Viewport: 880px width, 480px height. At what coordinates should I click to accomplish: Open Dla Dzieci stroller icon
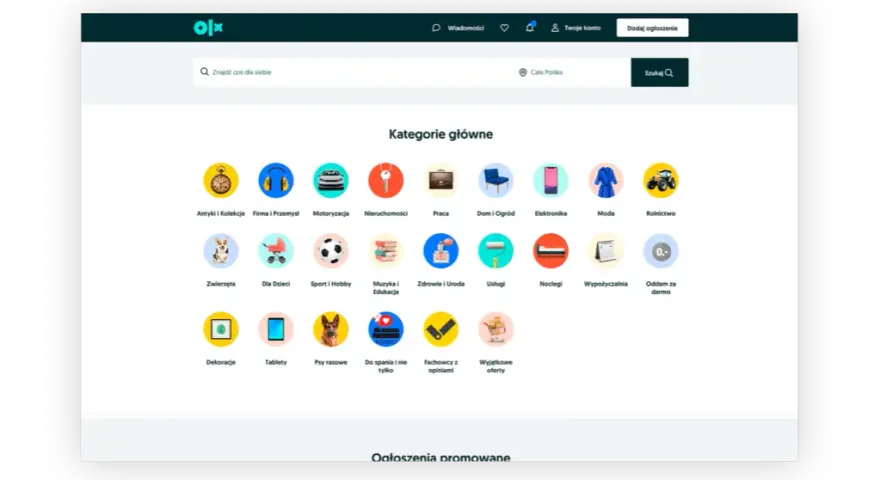pyautogui.click(x=276, y=251)
